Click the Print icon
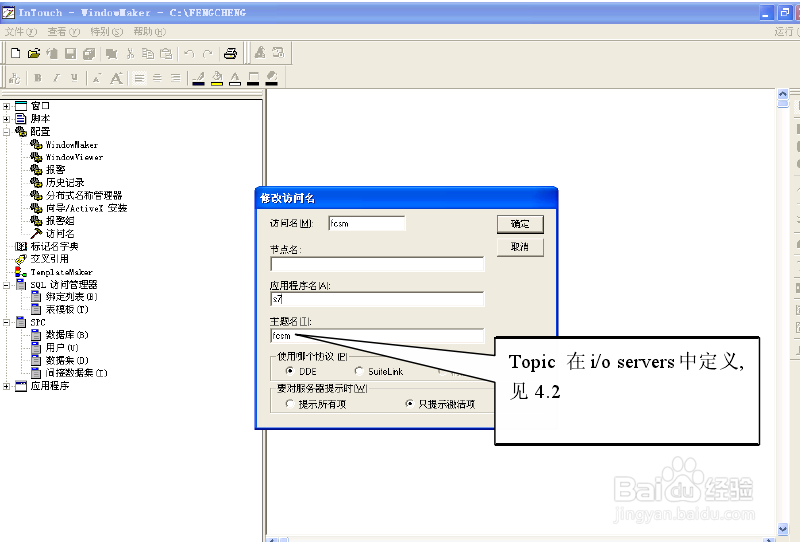This screenshot has width=800, height=542. point(231,53)
